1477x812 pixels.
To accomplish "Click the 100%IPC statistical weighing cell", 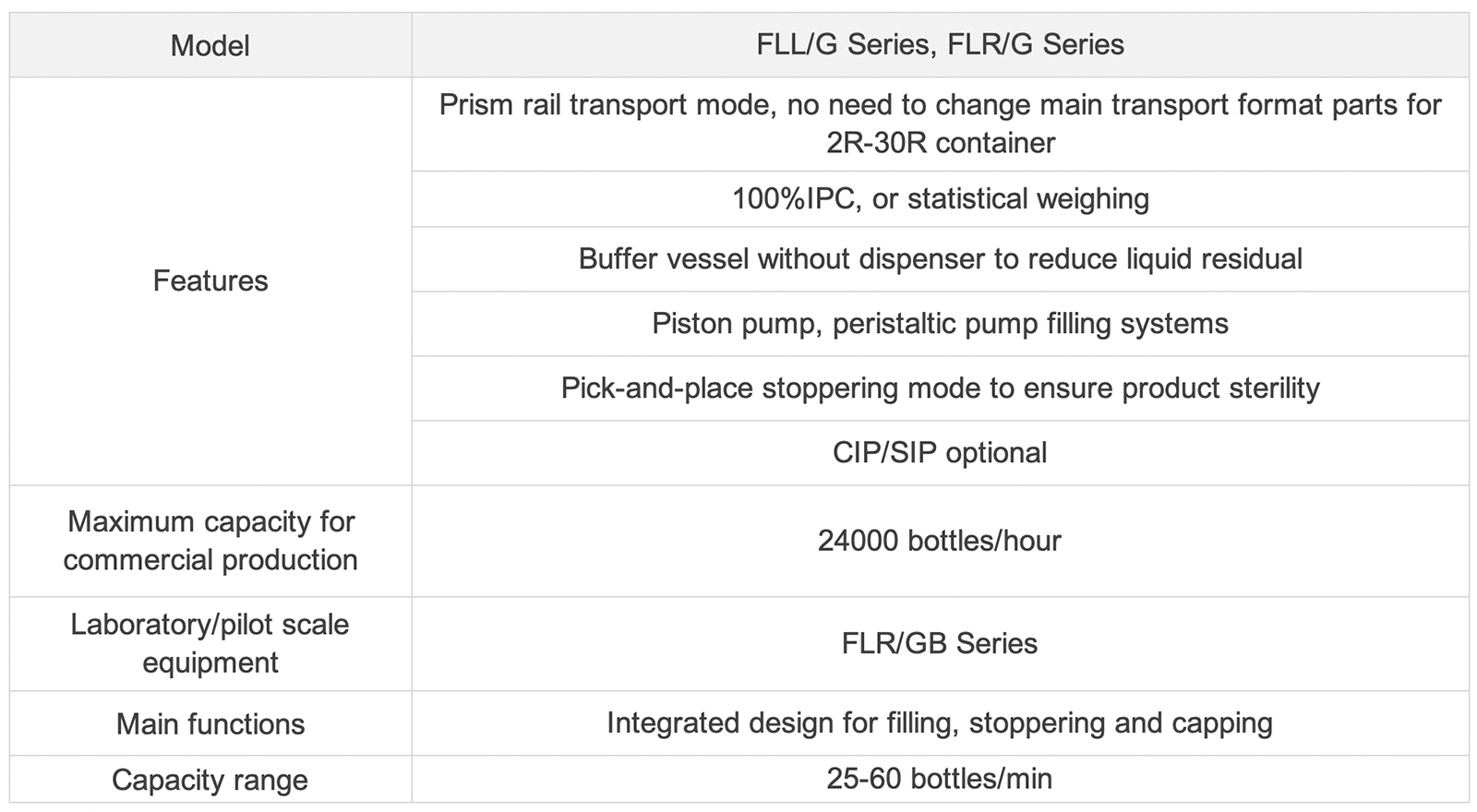I will coord(940,198).
